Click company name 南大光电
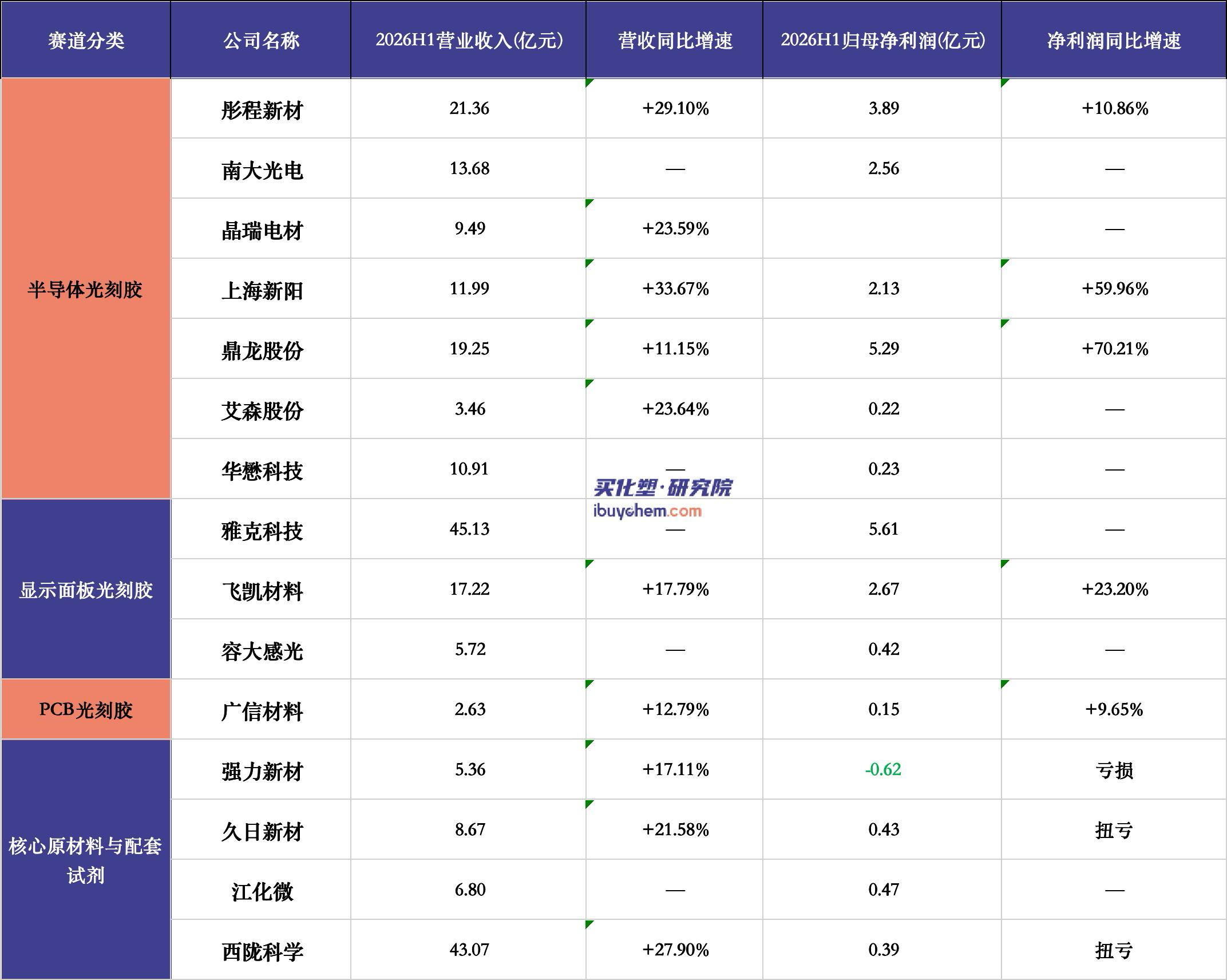Viewport: 1227px width, 980px height. tap(262, 170)
